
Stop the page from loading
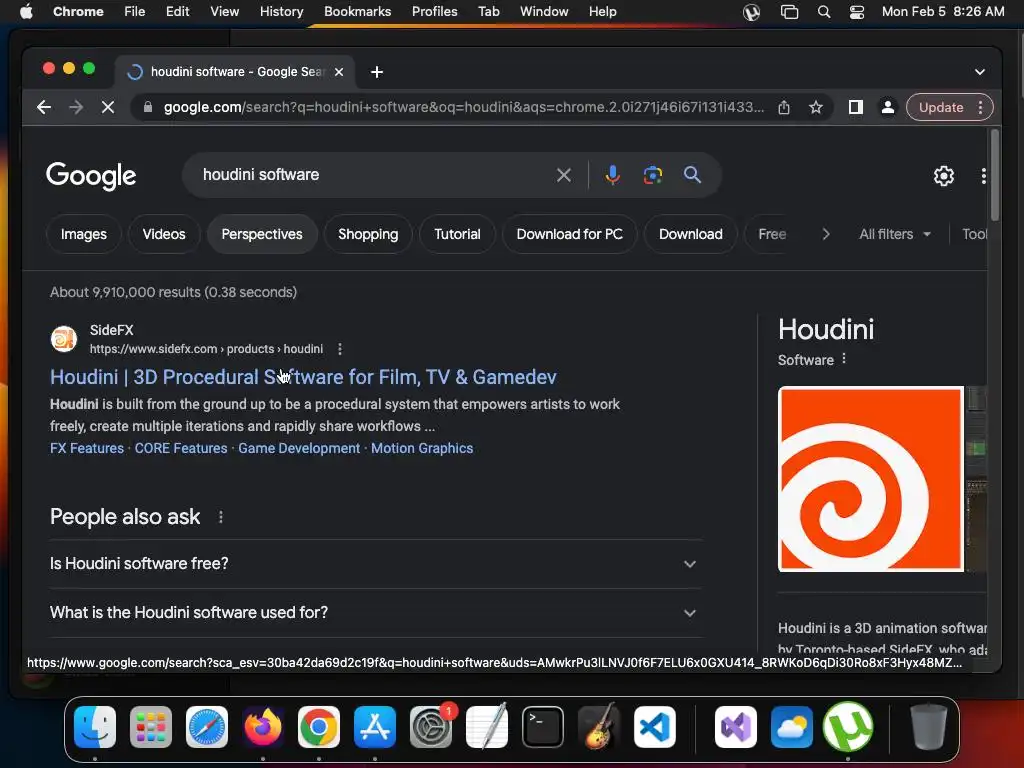108,107
